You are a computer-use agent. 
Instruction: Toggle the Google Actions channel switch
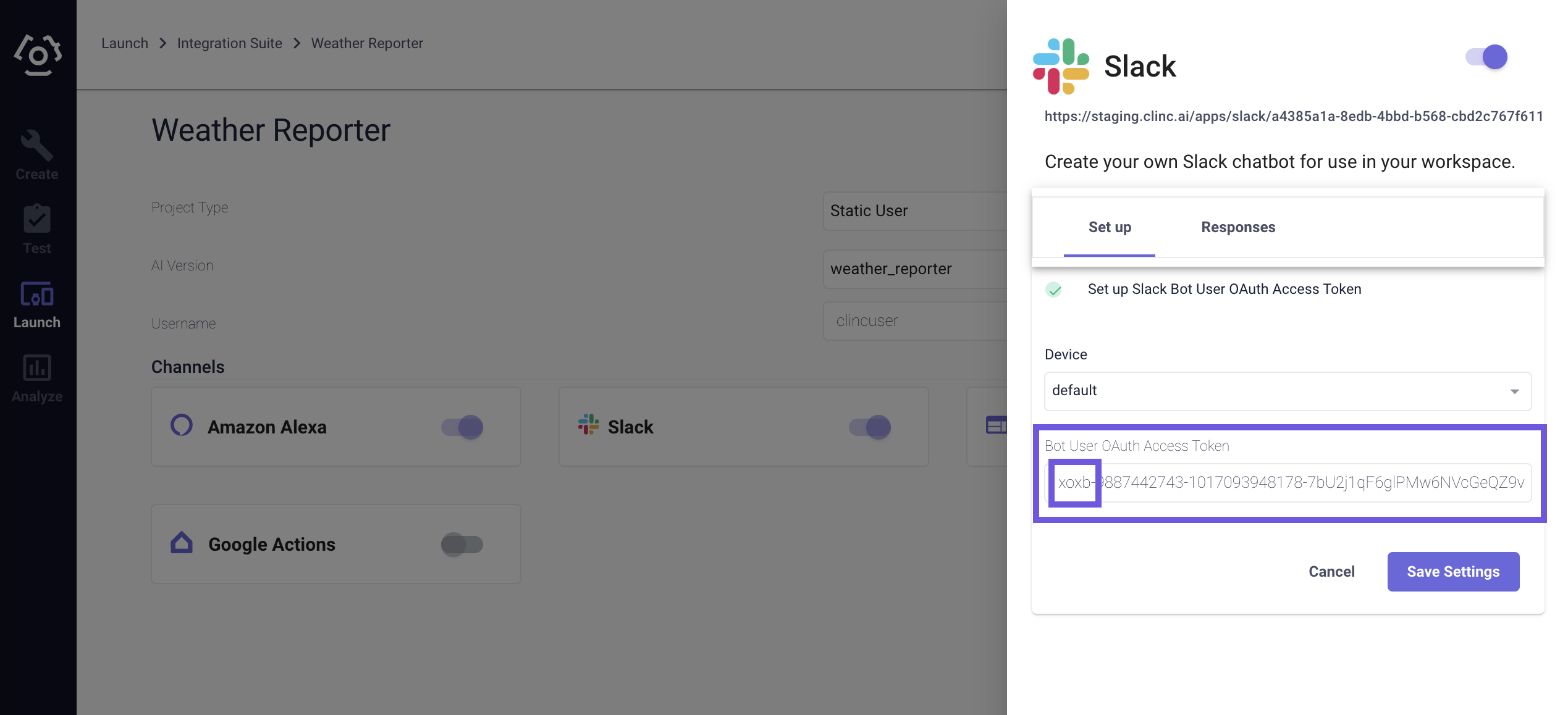point(462,544)
